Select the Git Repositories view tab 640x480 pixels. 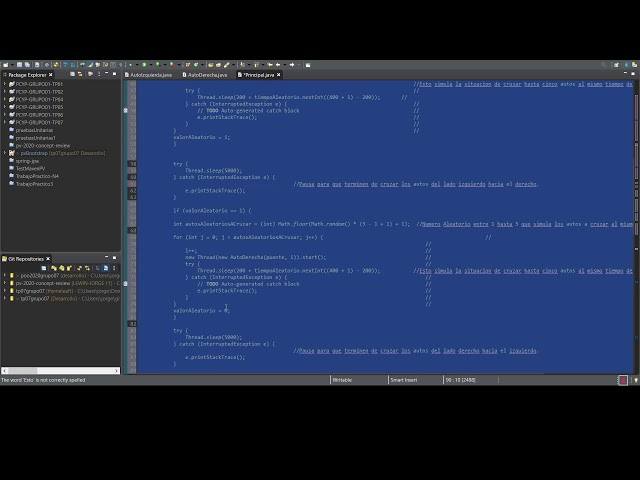pyautogui.click(x=26, y=259)
